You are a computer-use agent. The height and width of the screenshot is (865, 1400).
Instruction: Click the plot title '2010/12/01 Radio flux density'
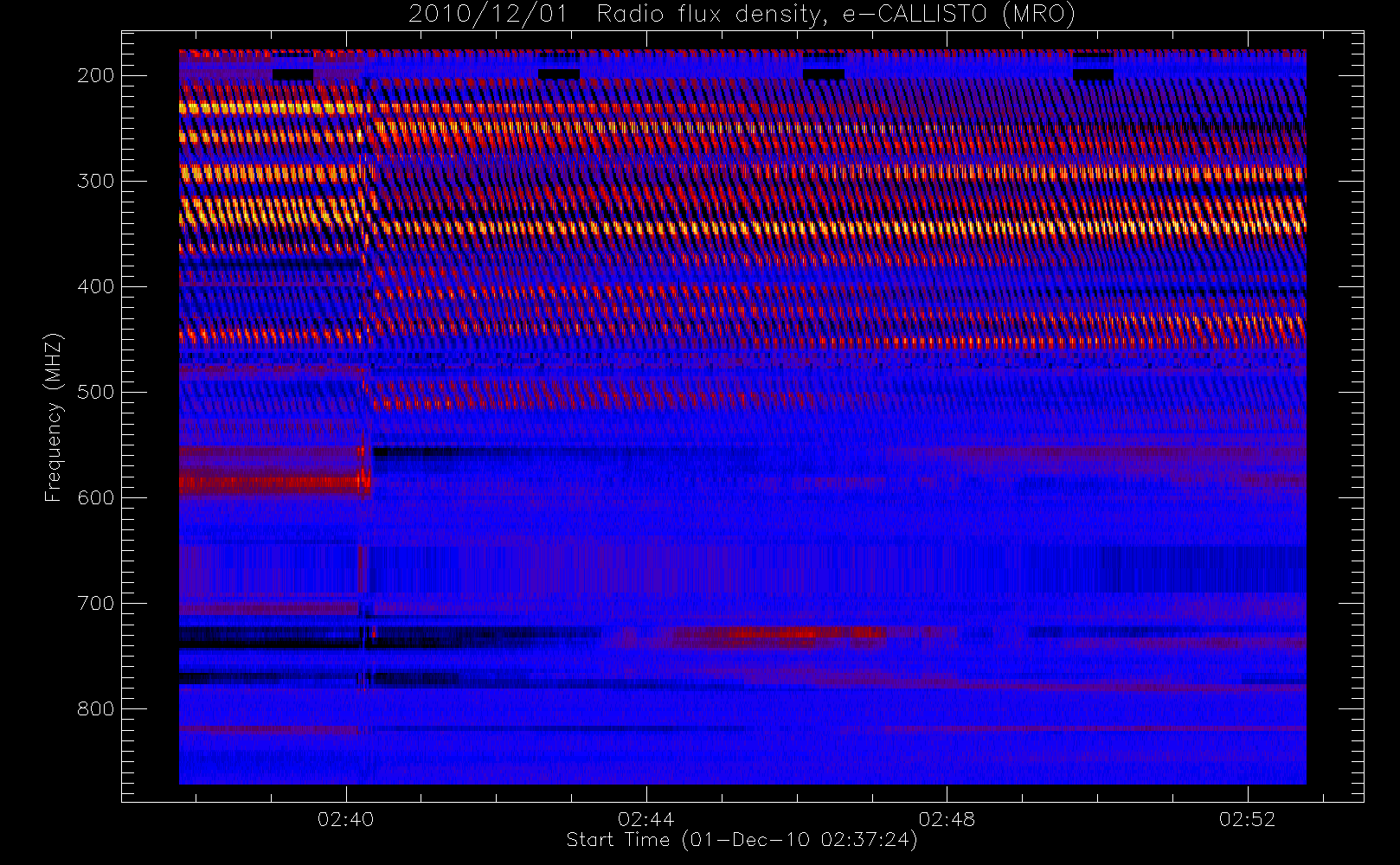coord(741,14)
